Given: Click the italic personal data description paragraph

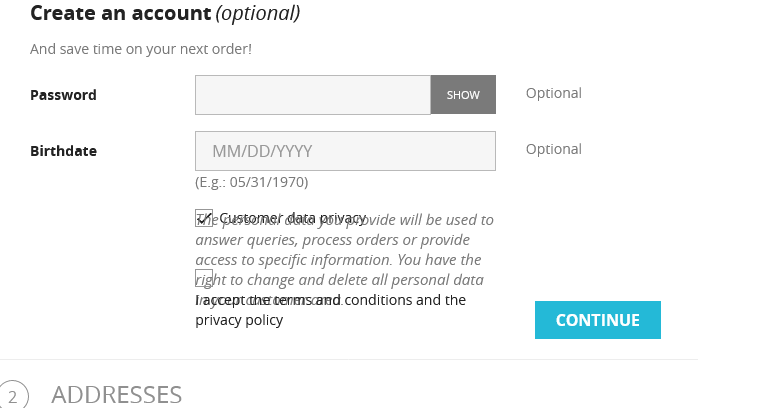Looking at the screenshot, I should click(340, 260).
